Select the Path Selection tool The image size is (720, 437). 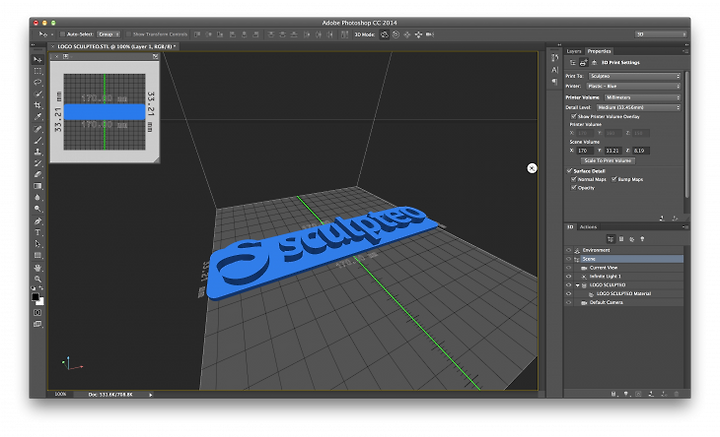tap(38, 244)
